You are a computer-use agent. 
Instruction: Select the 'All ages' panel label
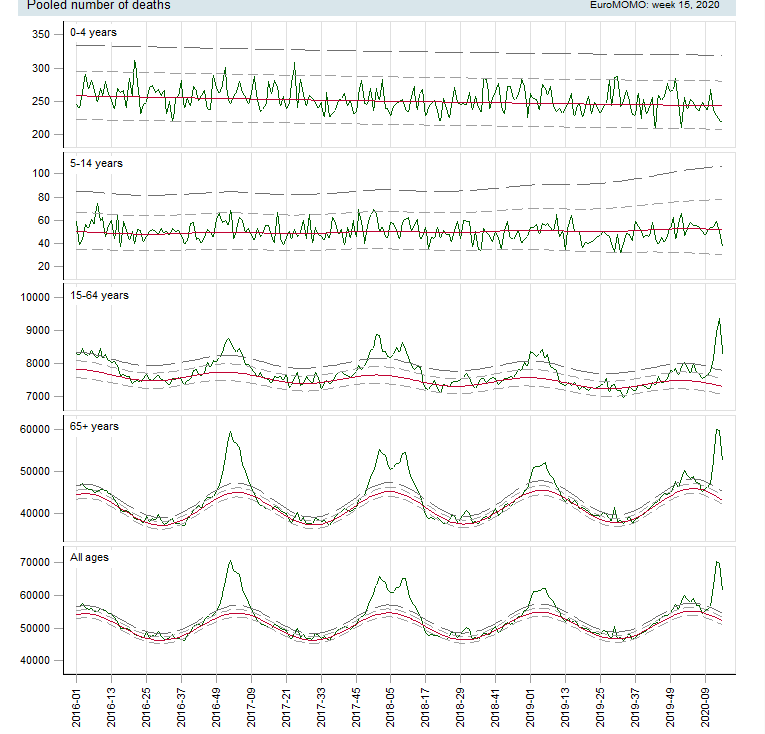(90, 557)
